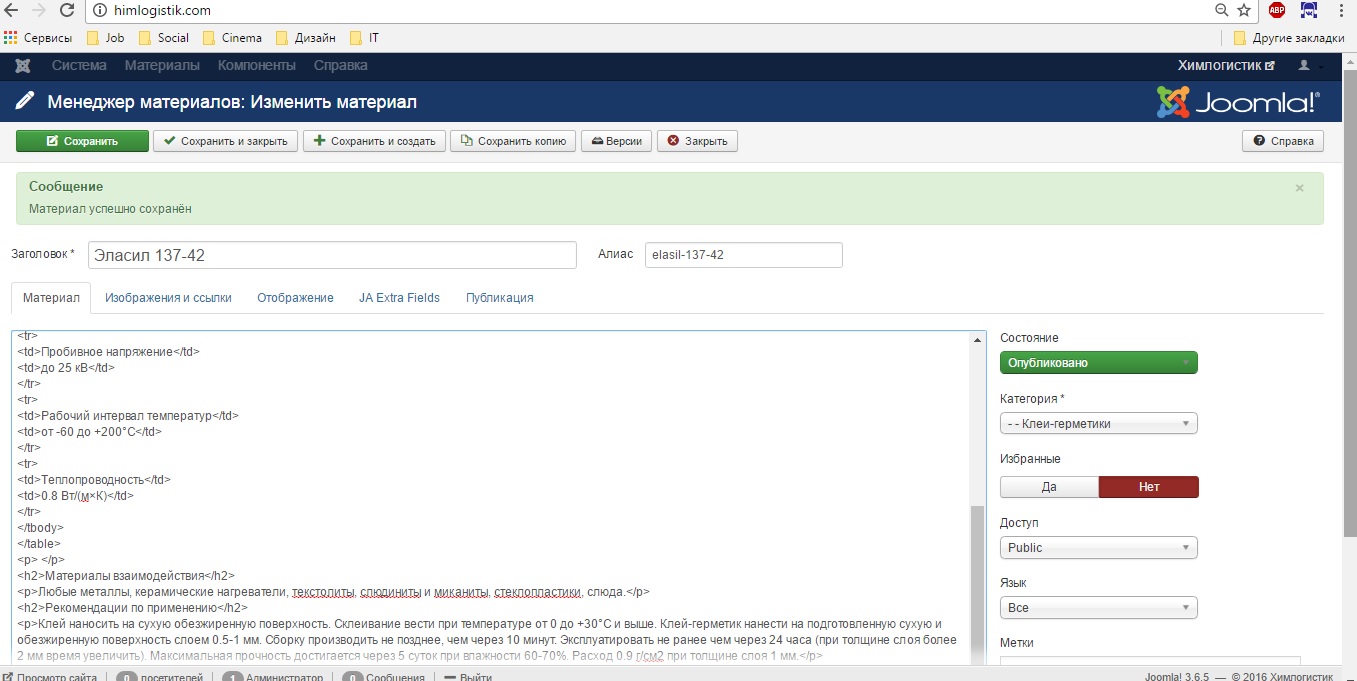Set Избранные to Нет
The width and height of the screenshot is (1357, 681).
pos(1148,487)
